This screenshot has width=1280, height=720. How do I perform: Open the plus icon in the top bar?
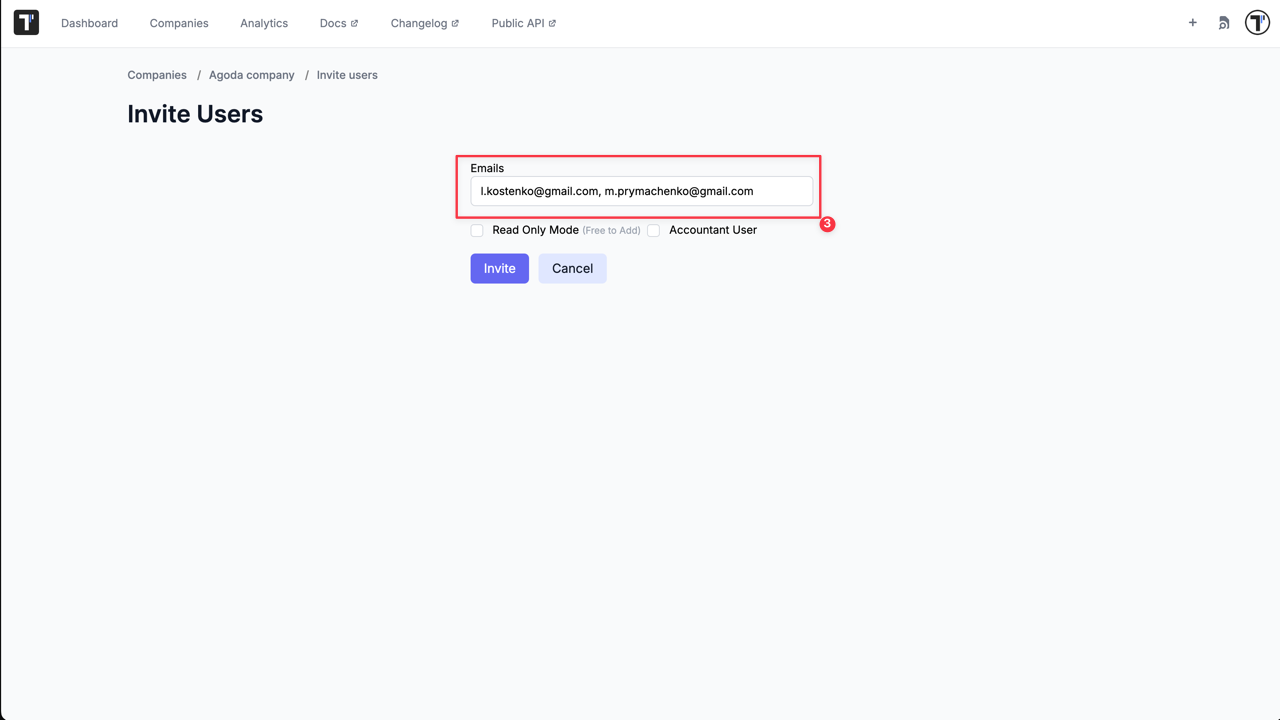click(x=1192, y=22)
